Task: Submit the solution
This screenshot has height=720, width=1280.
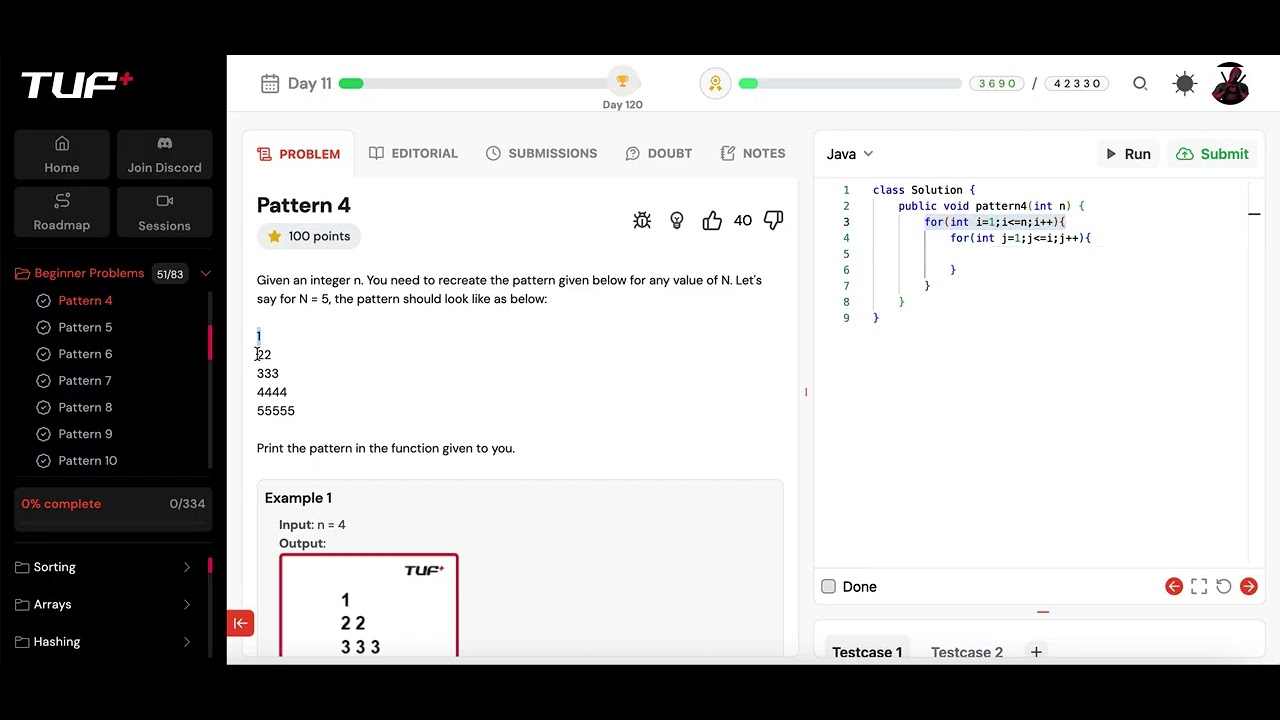Action: pyautogui.click(x=1212, y=154)
